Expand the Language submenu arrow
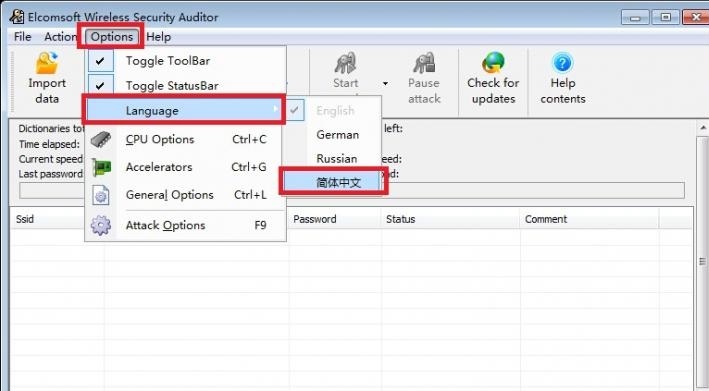Image resolution: width=709 pixels, height=391 pixels. click(x=275, y=110)
